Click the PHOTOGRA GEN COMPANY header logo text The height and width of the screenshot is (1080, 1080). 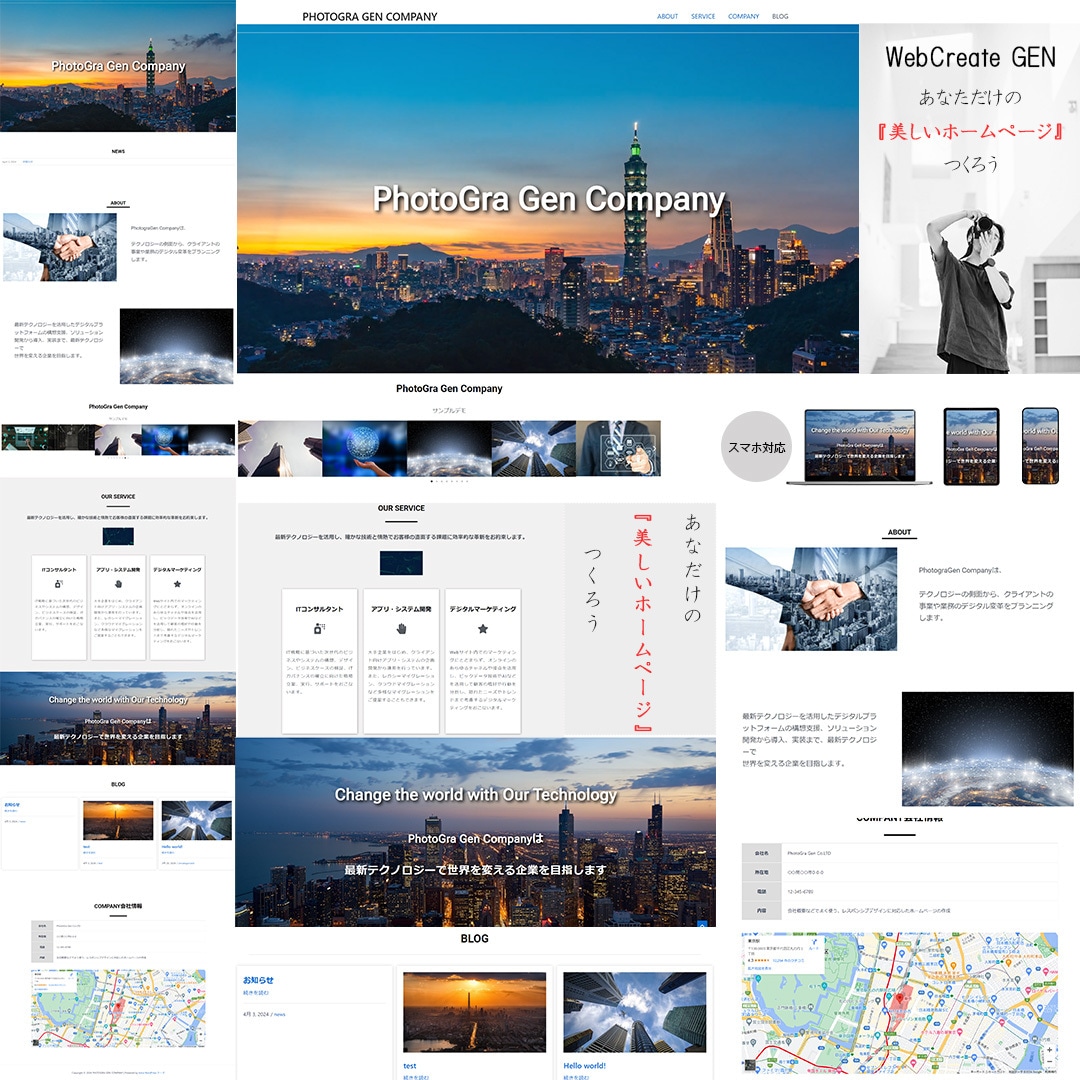370,17
